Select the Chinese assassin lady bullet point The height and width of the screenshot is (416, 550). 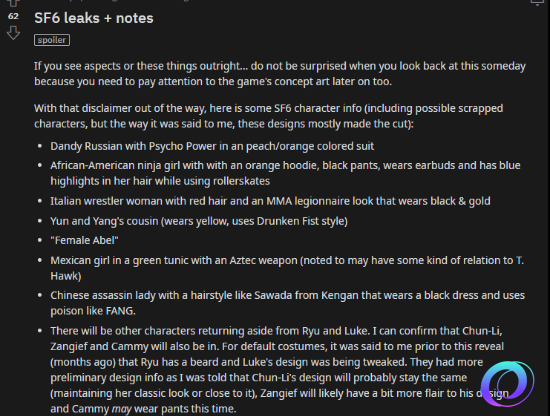[288, 303]
